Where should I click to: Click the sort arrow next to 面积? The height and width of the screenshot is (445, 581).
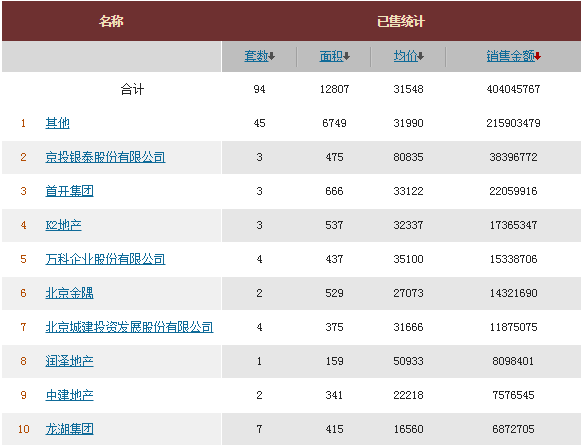click(346, 56)
